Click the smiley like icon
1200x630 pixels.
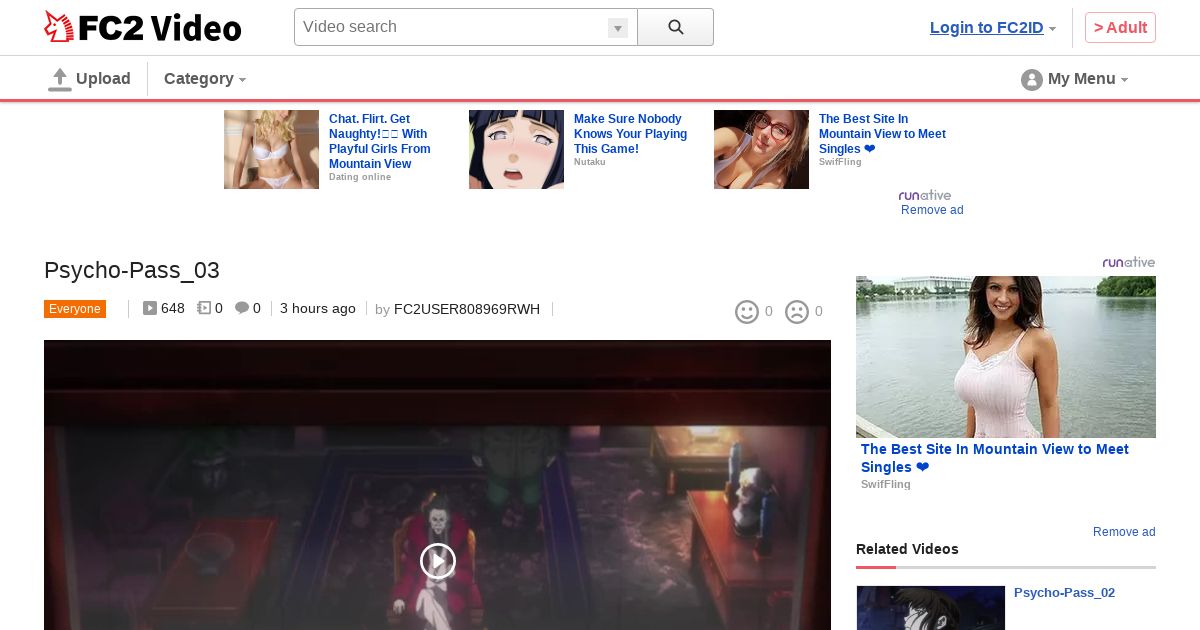pos(747,312)
